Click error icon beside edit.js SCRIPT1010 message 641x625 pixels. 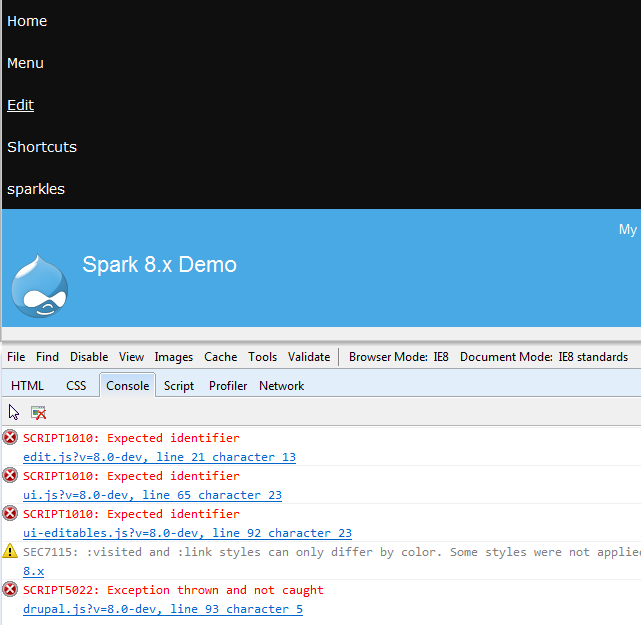(10, 437)
